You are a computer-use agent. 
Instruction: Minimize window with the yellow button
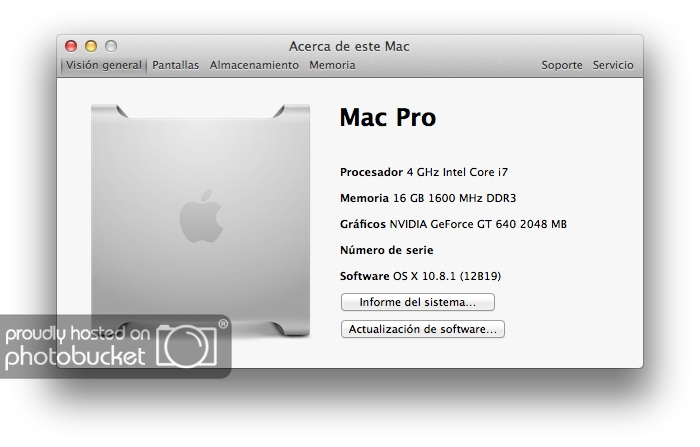pyautogui.click(x=91, y=46)
